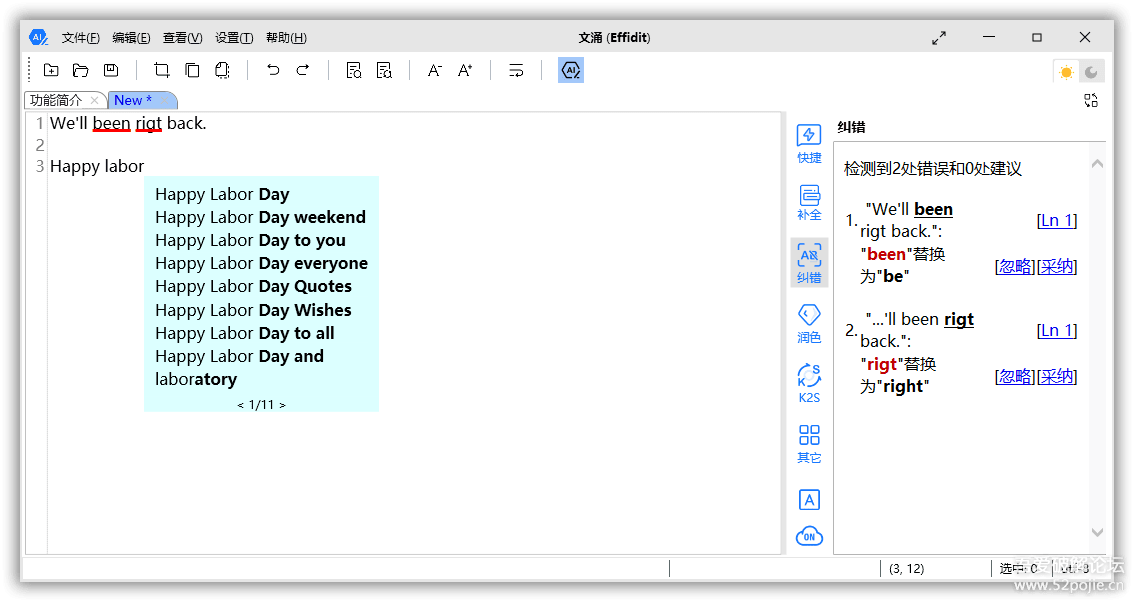Click the panel layout icon below theme switch

tap(1091, 101)
